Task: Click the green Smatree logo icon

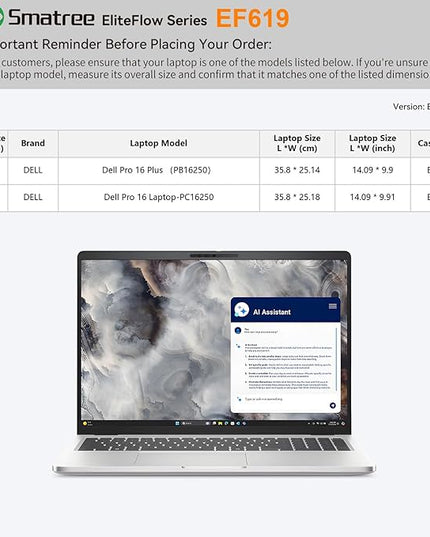Action: 2,17
